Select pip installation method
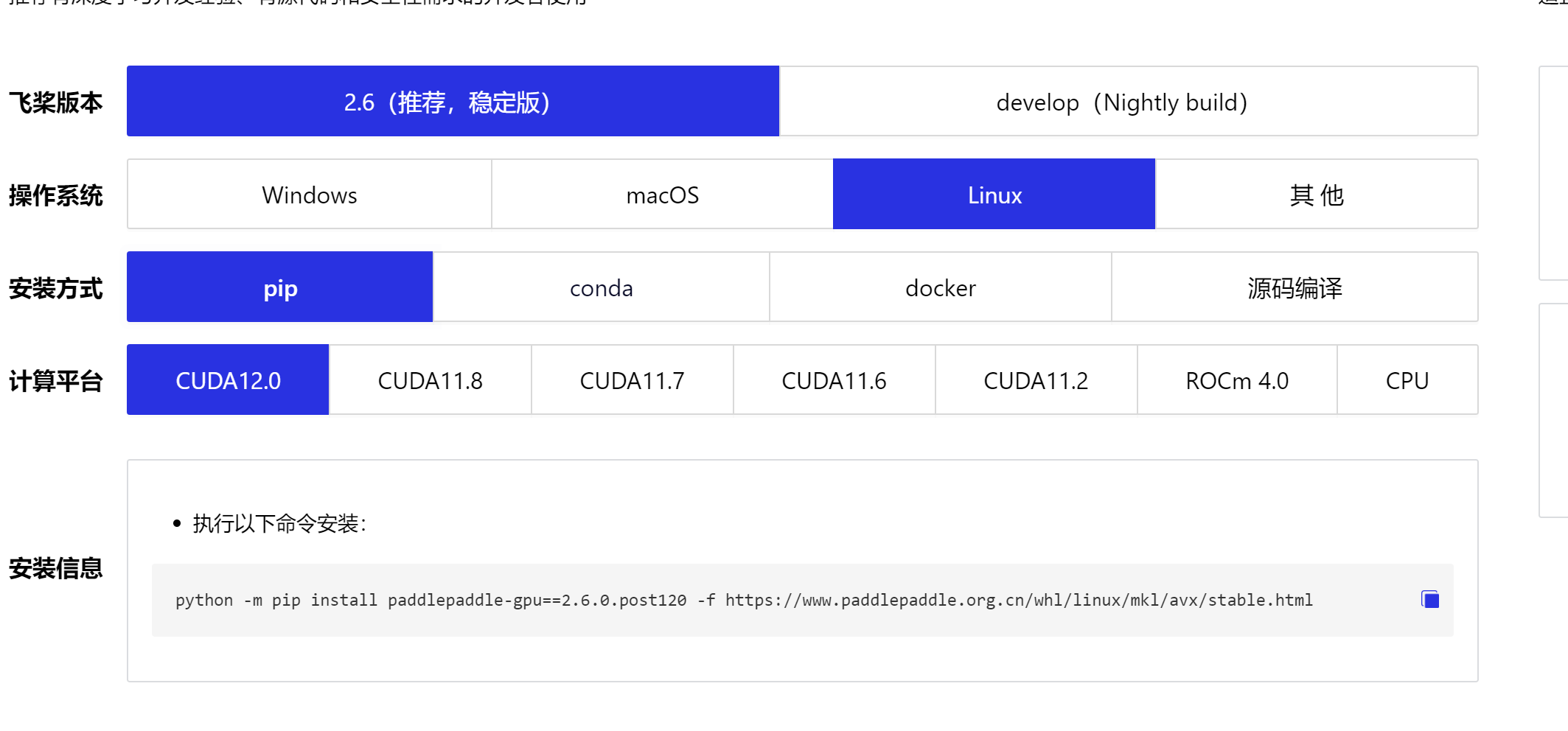 click(279, 287)
